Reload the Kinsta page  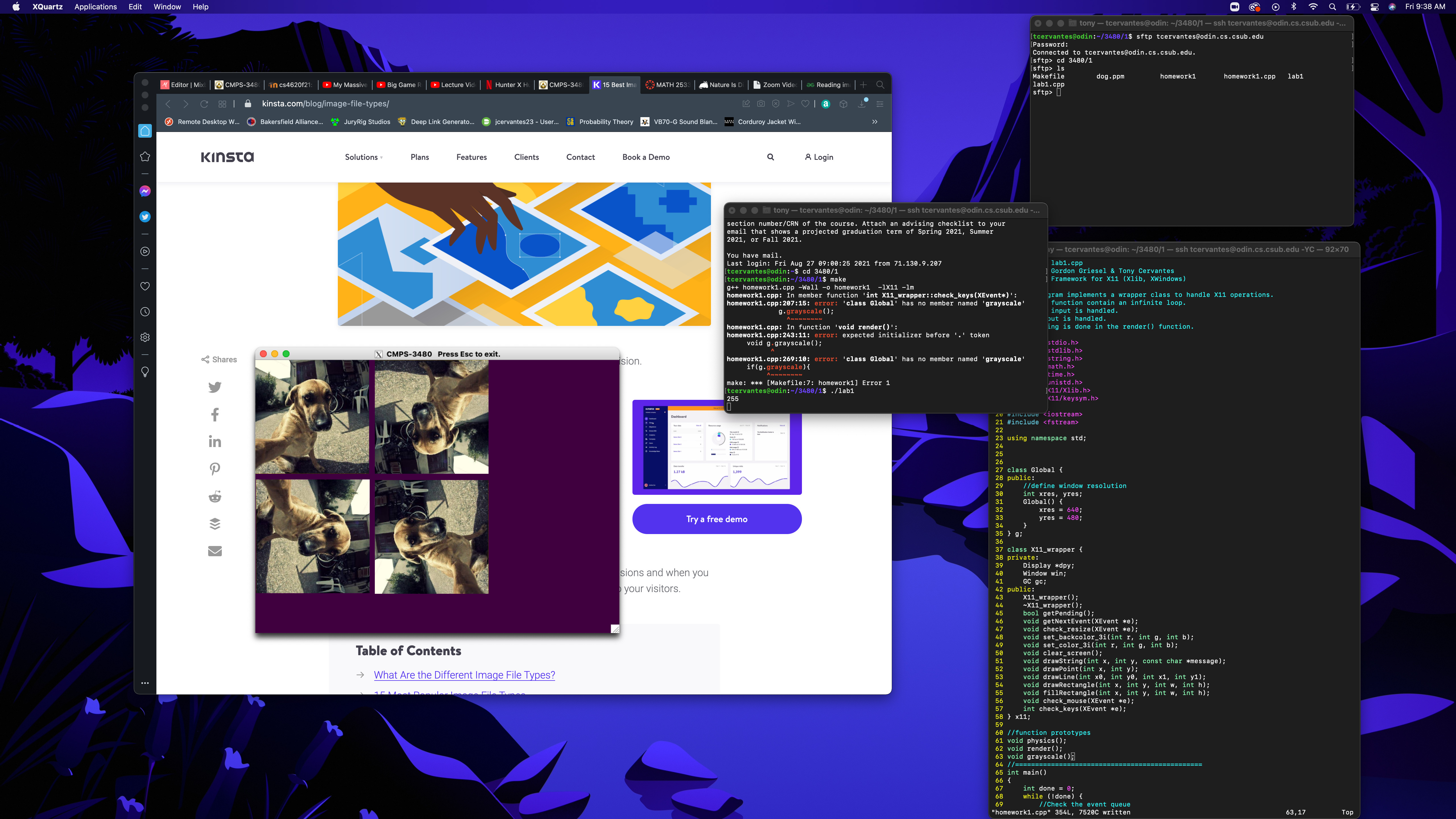tap(204, 104)
